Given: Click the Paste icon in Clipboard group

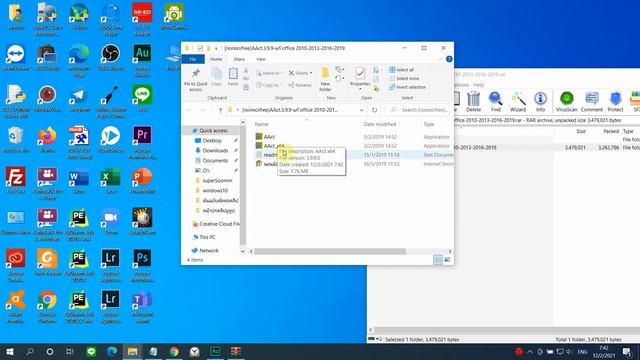Looking at the screenshot, I should point(233,77).
